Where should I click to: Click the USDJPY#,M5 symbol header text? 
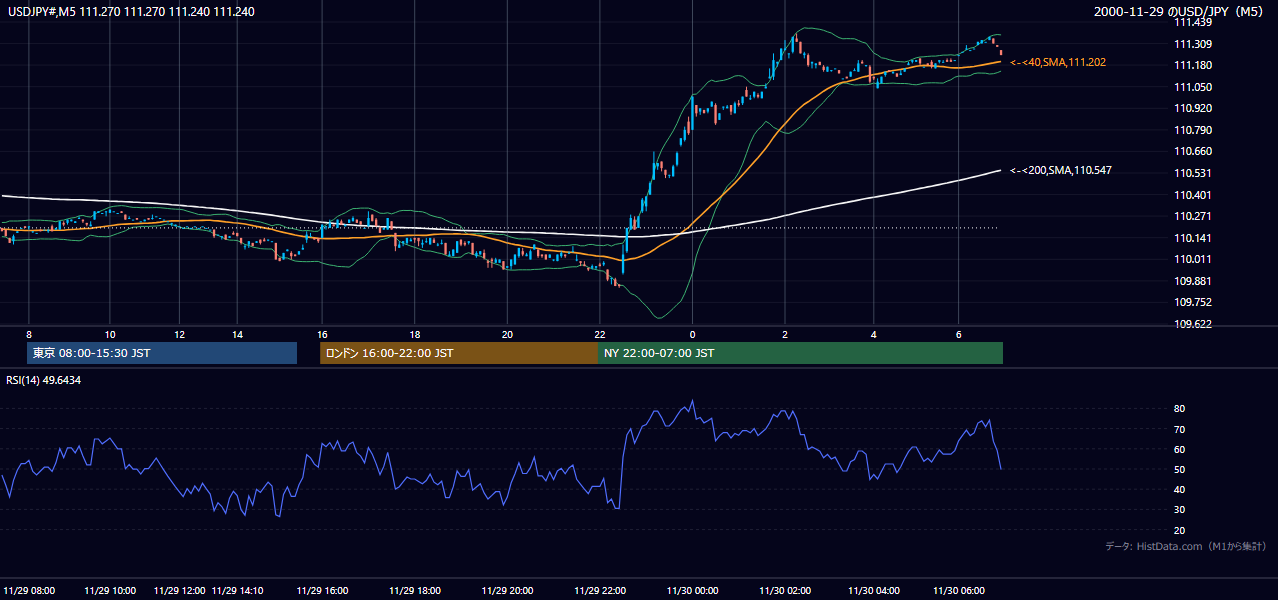tap(129, 12)
